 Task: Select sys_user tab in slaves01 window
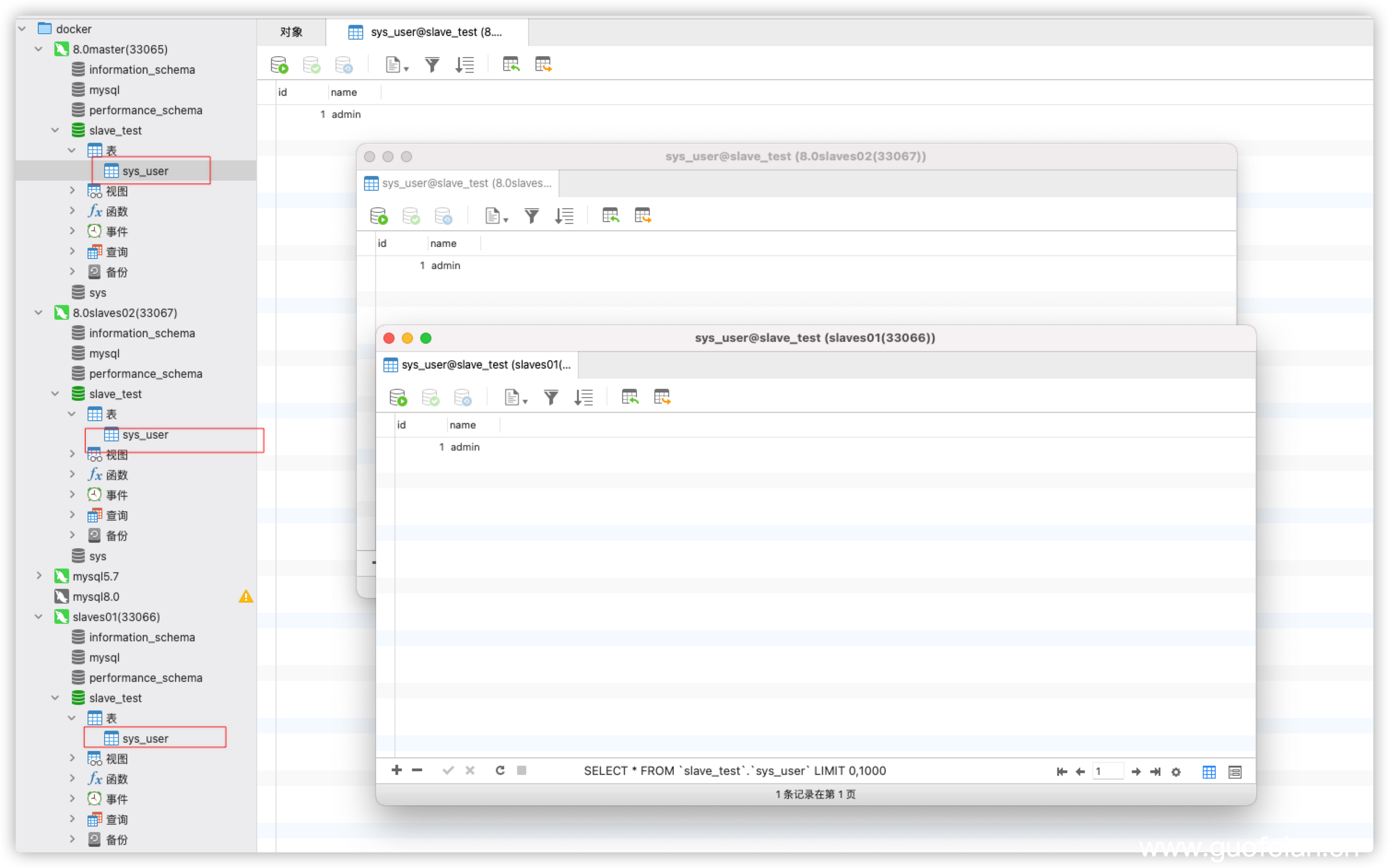(478, 364)
